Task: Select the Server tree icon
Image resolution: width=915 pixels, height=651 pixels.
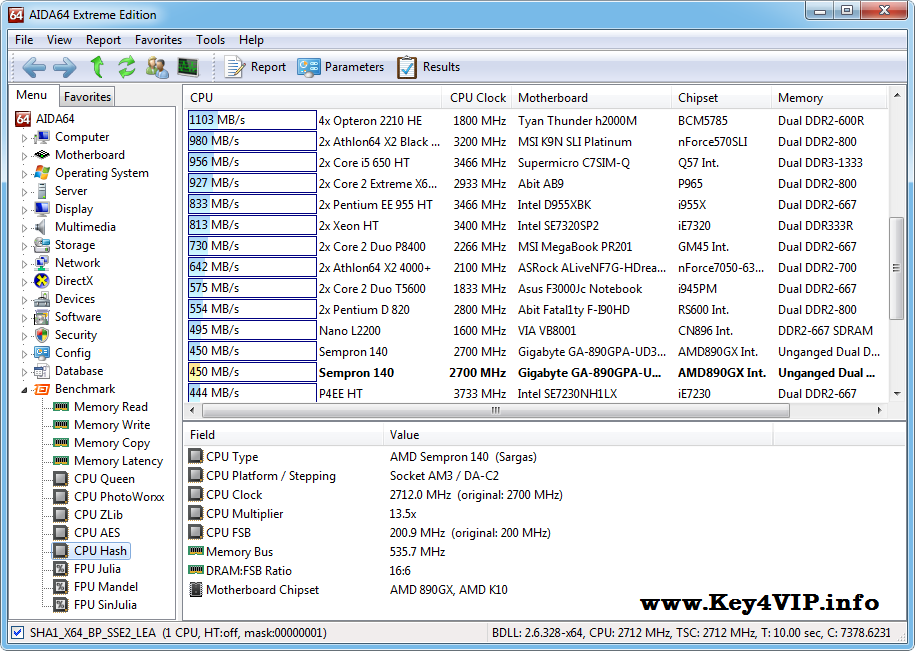Action: coord(41,191)
